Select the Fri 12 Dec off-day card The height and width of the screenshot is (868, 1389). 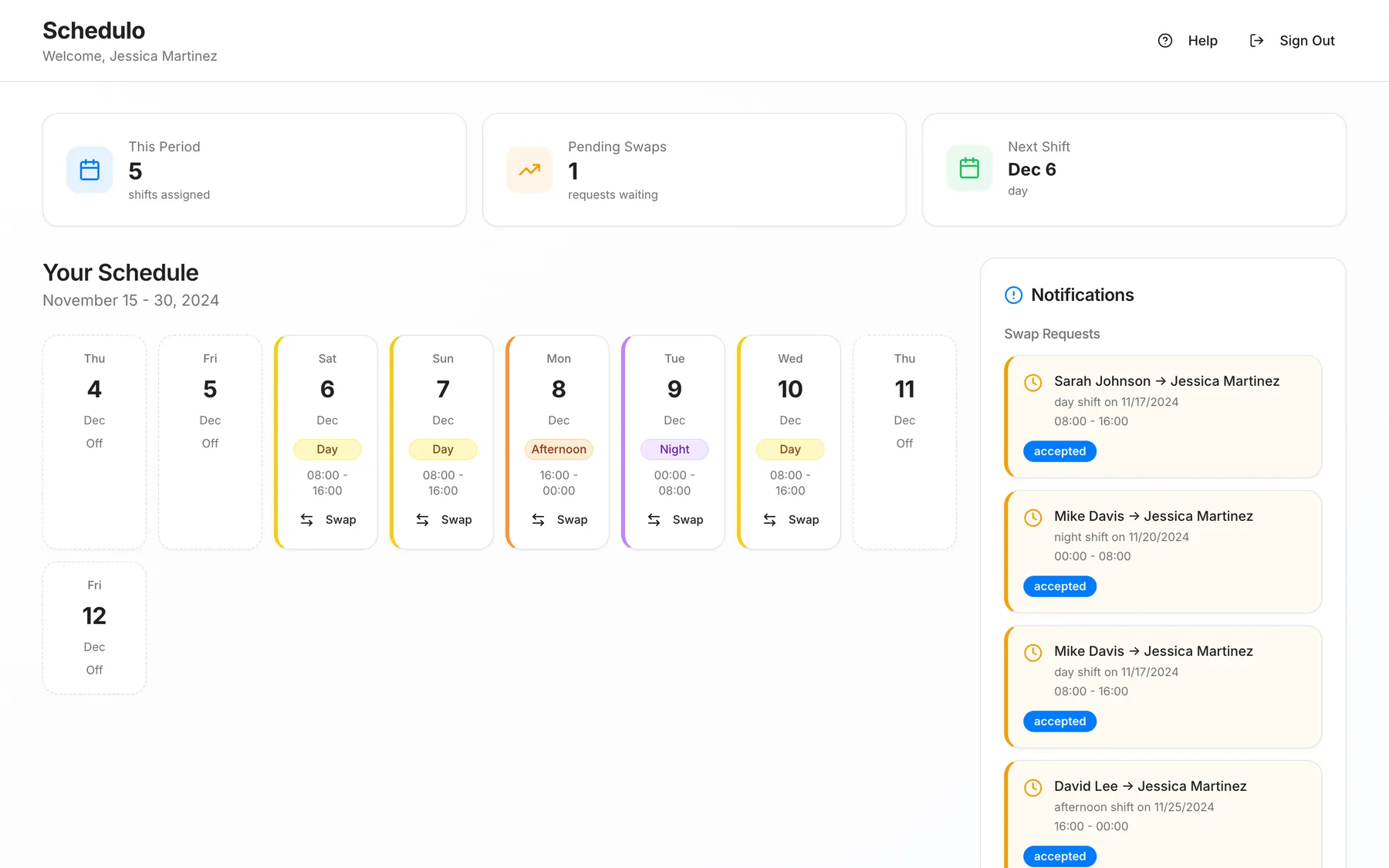pos(94,628)
